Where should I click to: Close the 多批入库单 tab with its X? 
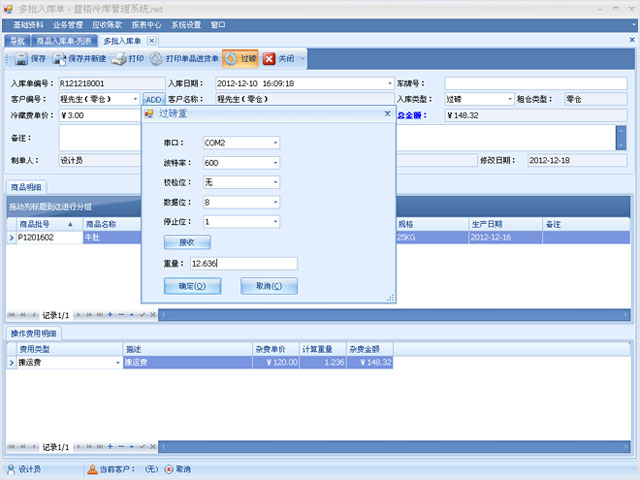tap(151, 40)
